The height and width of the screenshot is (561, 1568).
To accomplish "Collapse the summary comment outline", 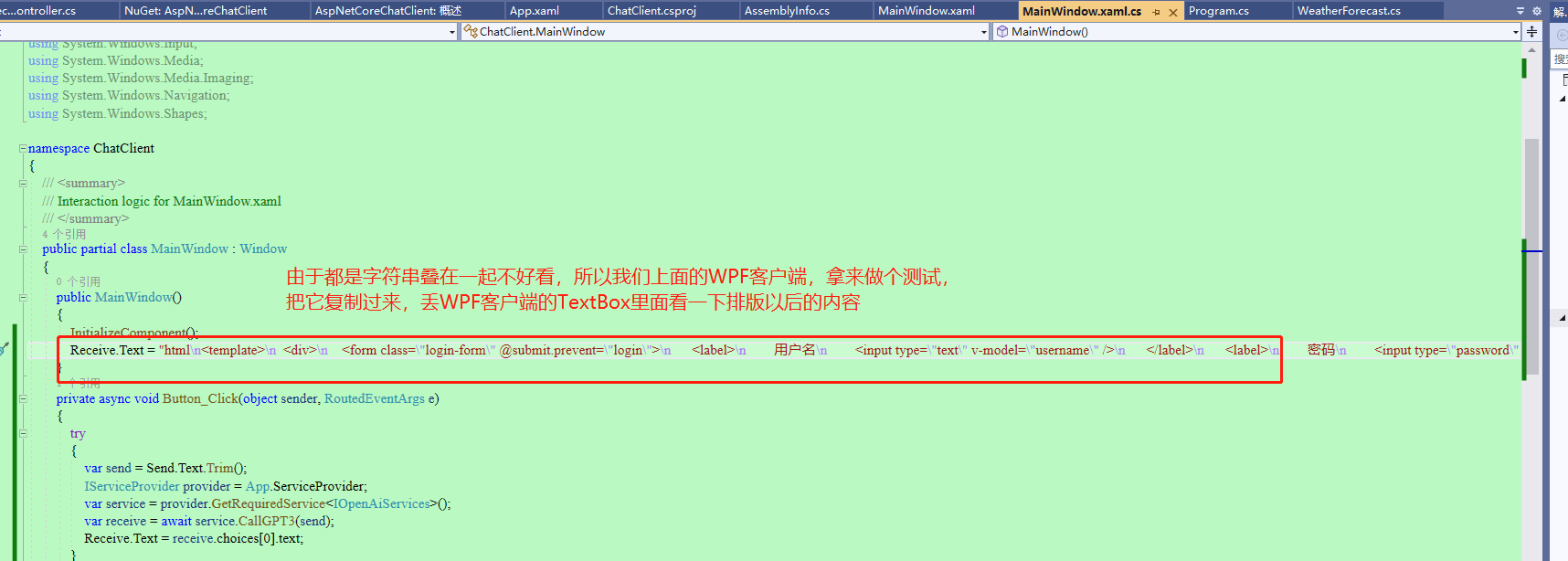I will coord(23,183).
